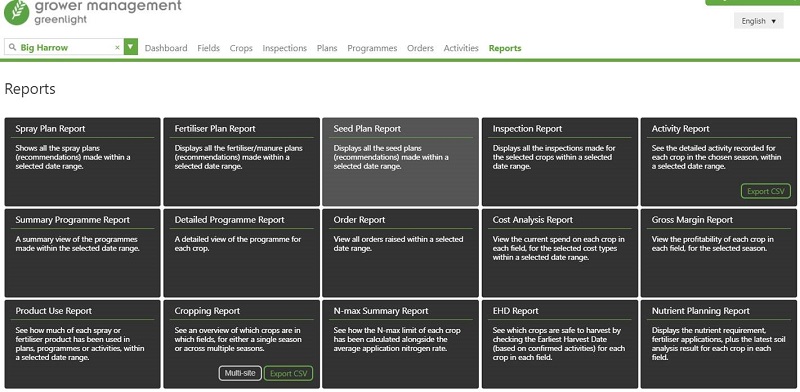This screenshot has height=392, width=800.
Task: Open the Programmes tab
Action: [x=372, y=48]
